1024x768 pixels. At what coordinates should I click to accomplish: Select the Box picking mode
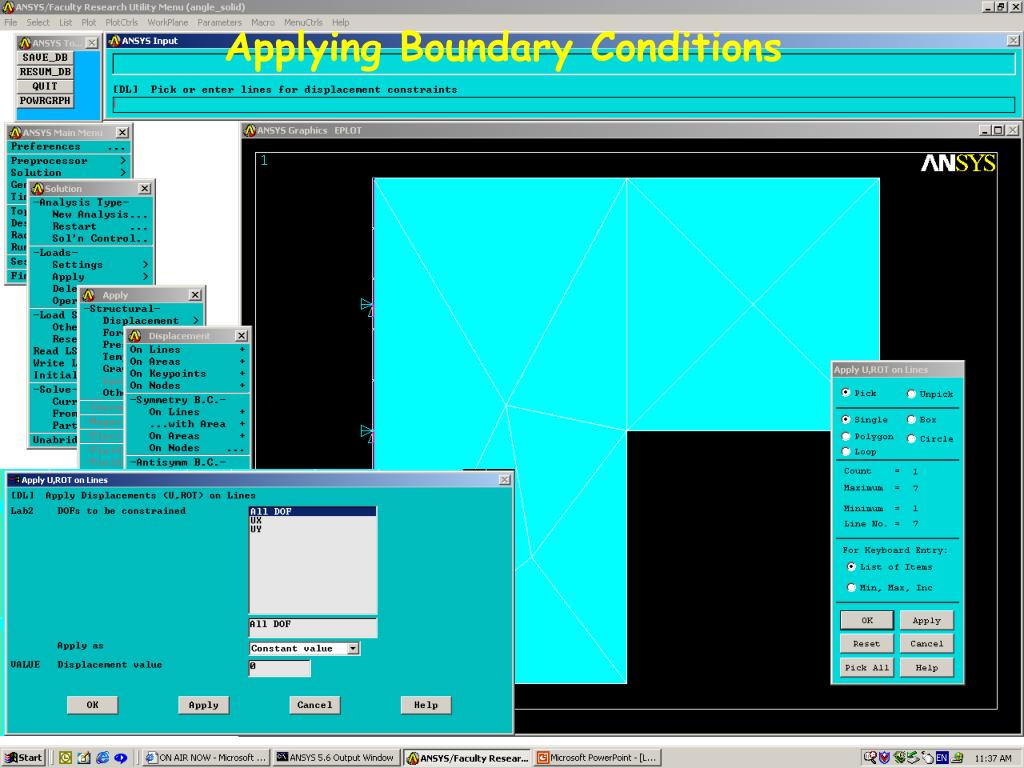coord(911,419)
